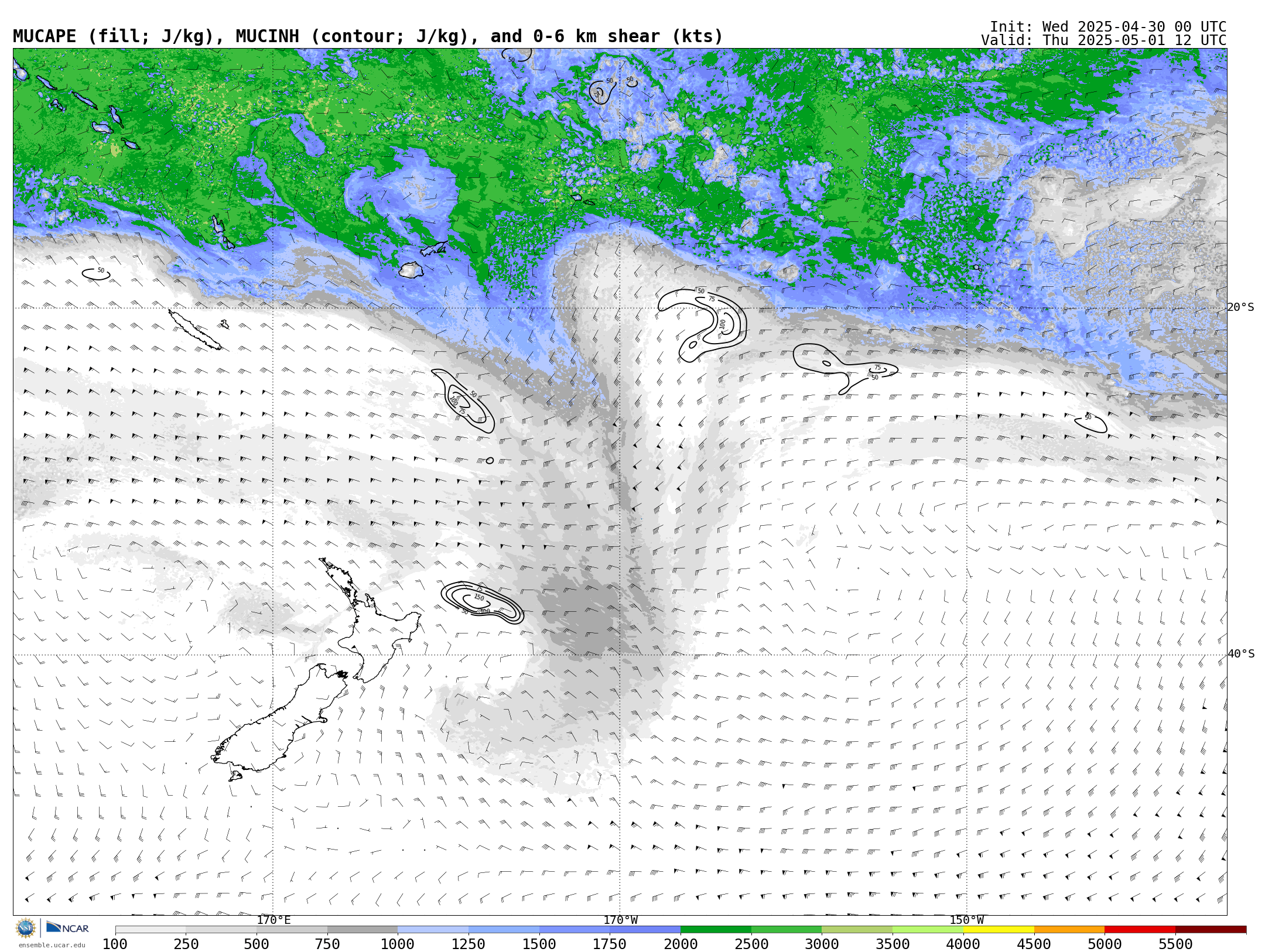Viewport: 1265px width, 952px height.
Task: Click the "Valid: Thu 2025-05-01 12 UTC" line
Action: coord(1104,40)
